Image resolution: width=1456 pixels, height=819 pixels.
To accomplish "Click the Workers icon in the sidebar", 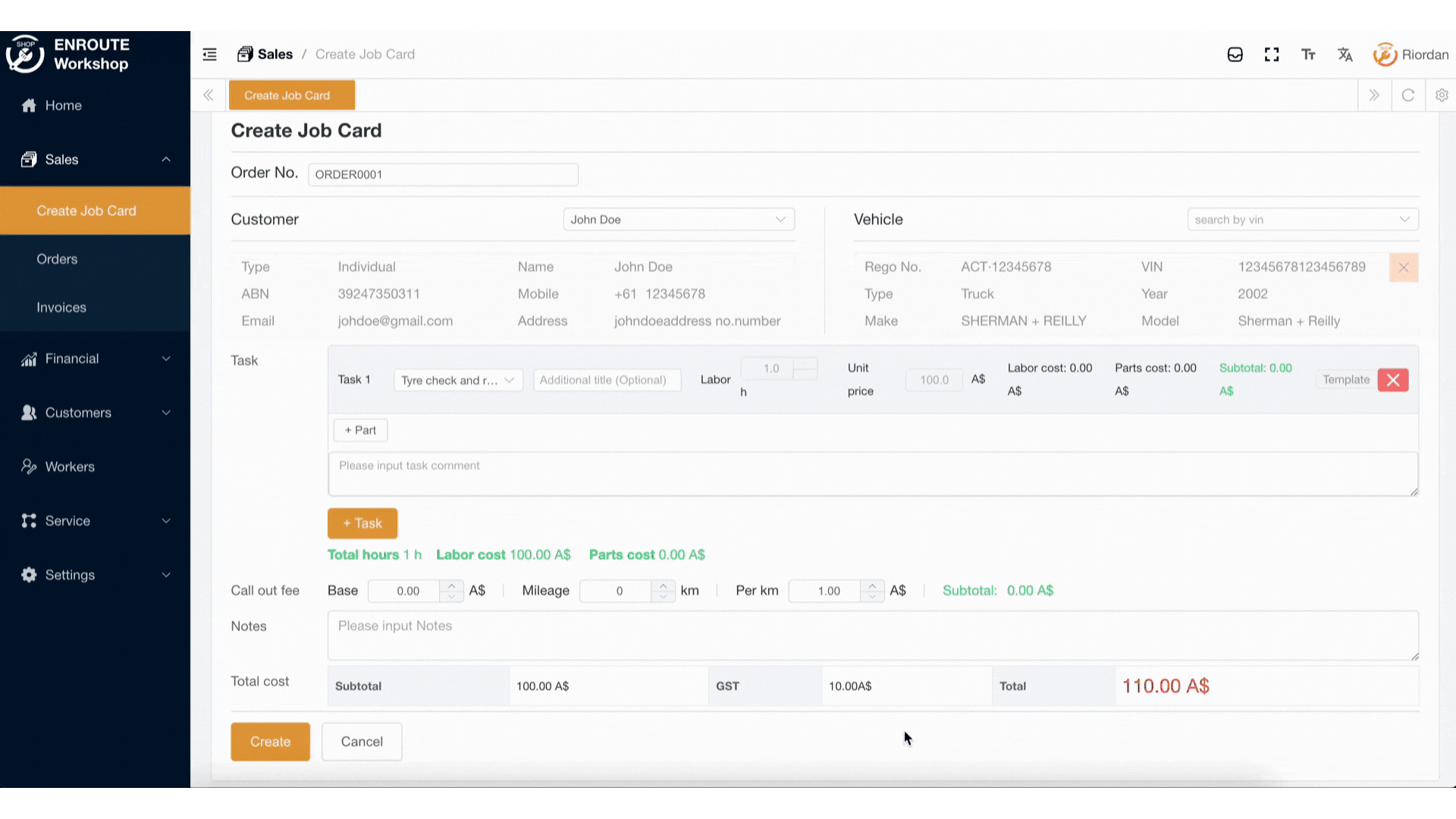I will (x=29, y=466).
